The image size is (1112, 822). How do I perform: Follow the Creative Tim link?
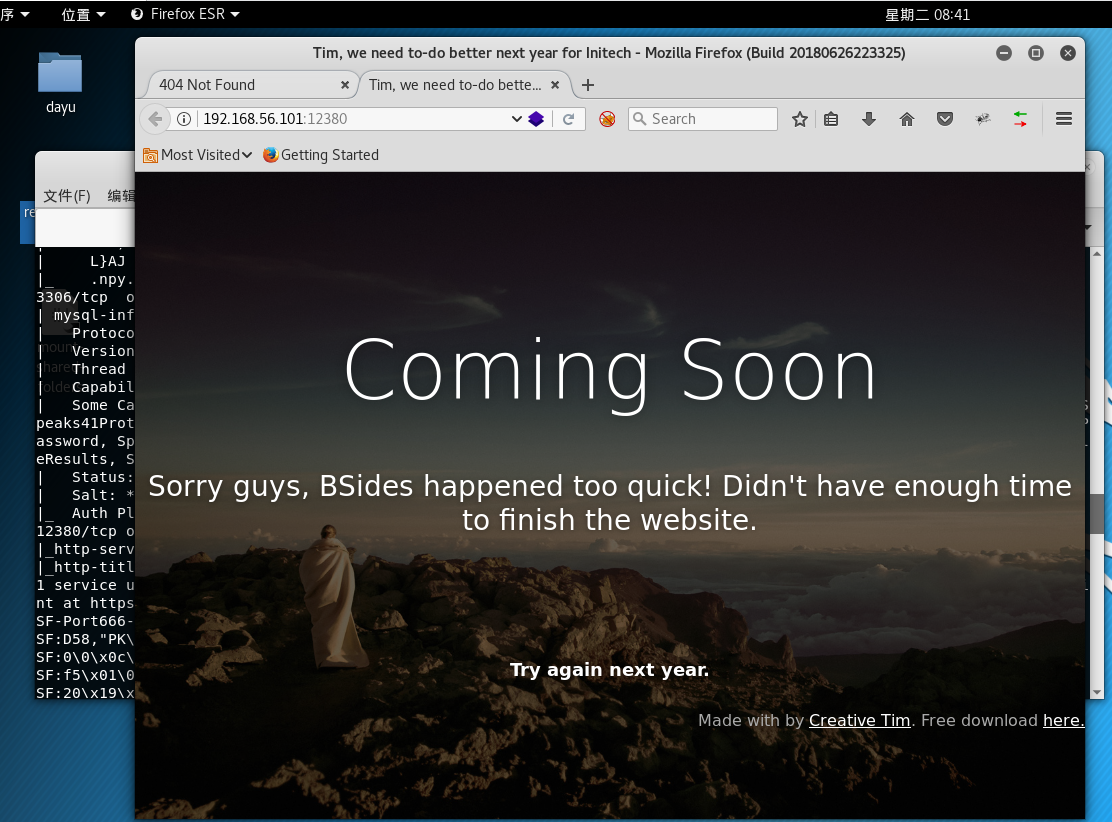click(x=860, y=721)
